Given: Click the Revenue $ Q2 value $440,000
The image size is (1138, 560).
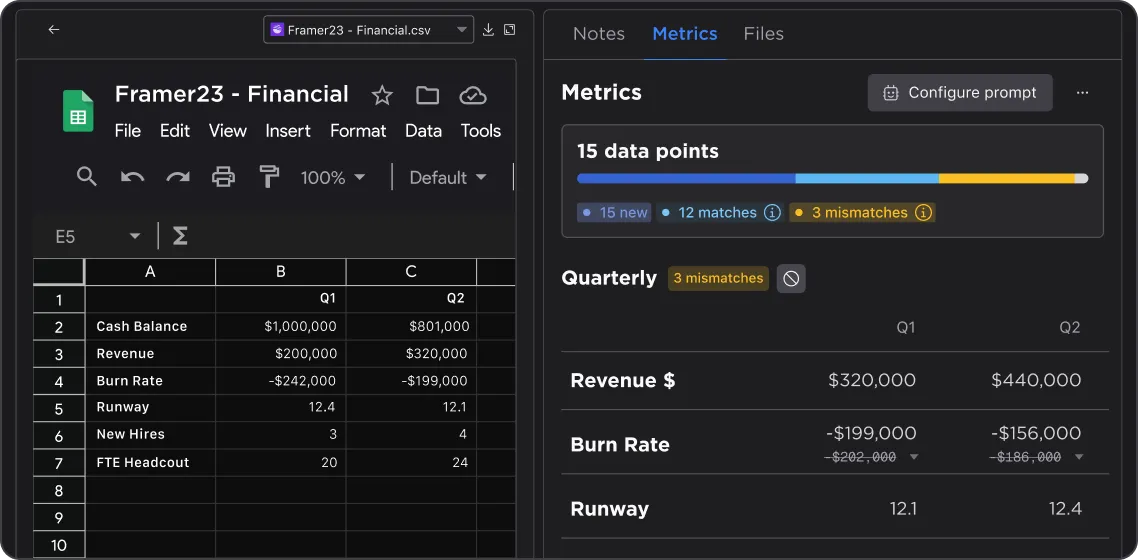Looking at the screenshot, I should click(1036, 380).
